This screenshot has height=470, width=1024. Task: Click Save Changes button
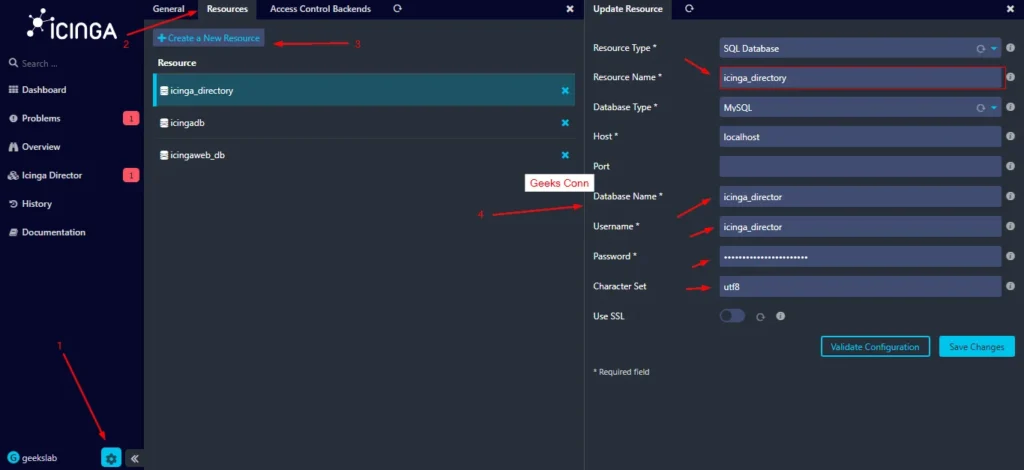pos(977,347)
